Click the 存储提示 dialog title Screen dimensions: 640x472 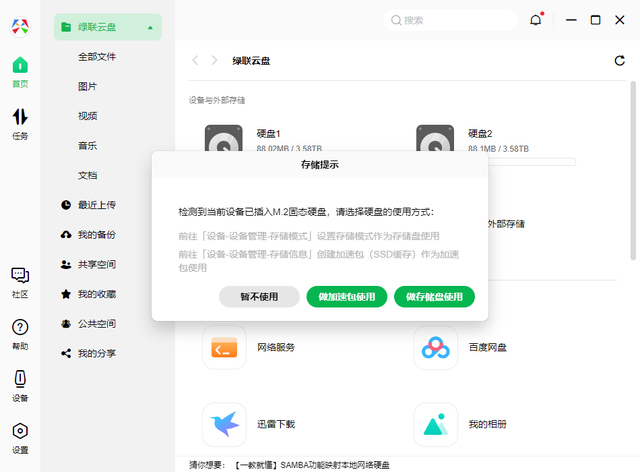tap(320, 165)
